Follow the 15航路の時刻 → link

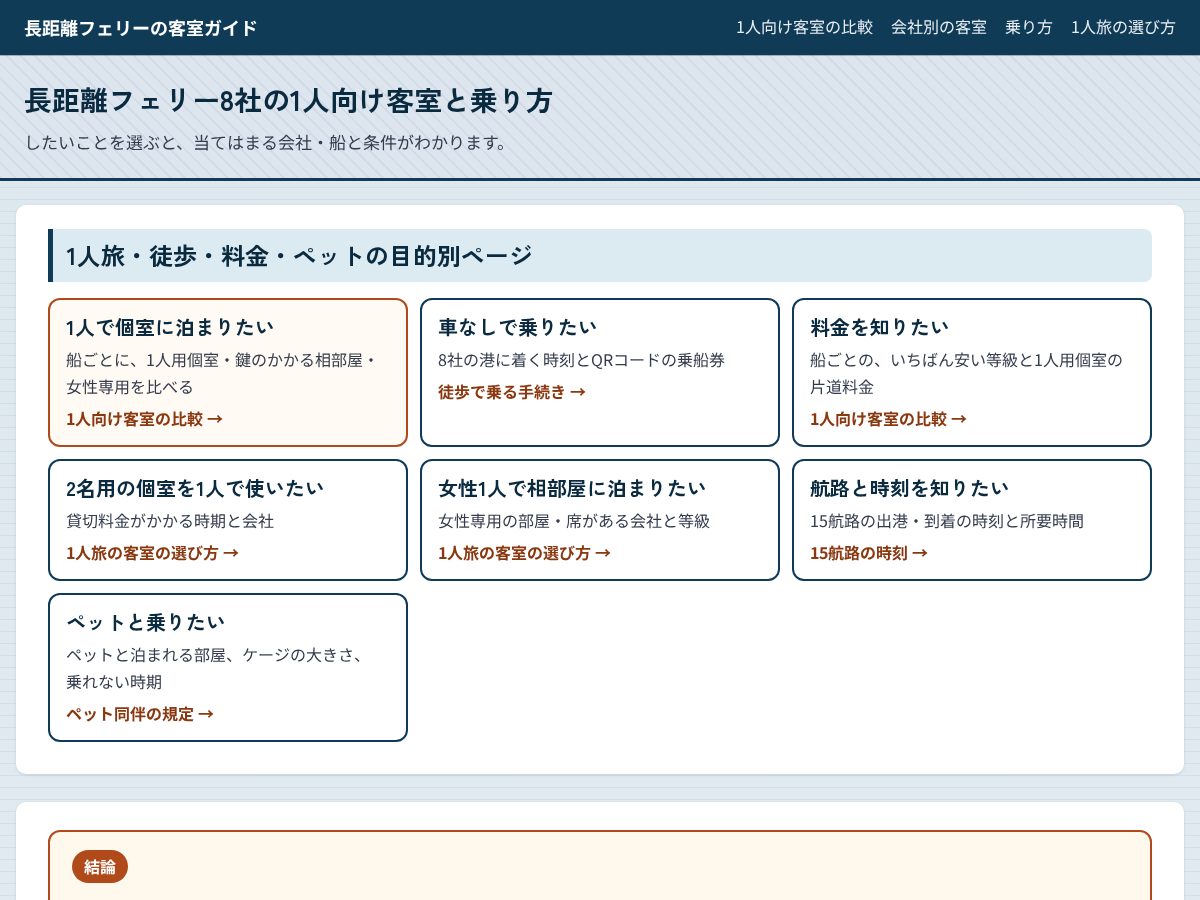point(869,553)
